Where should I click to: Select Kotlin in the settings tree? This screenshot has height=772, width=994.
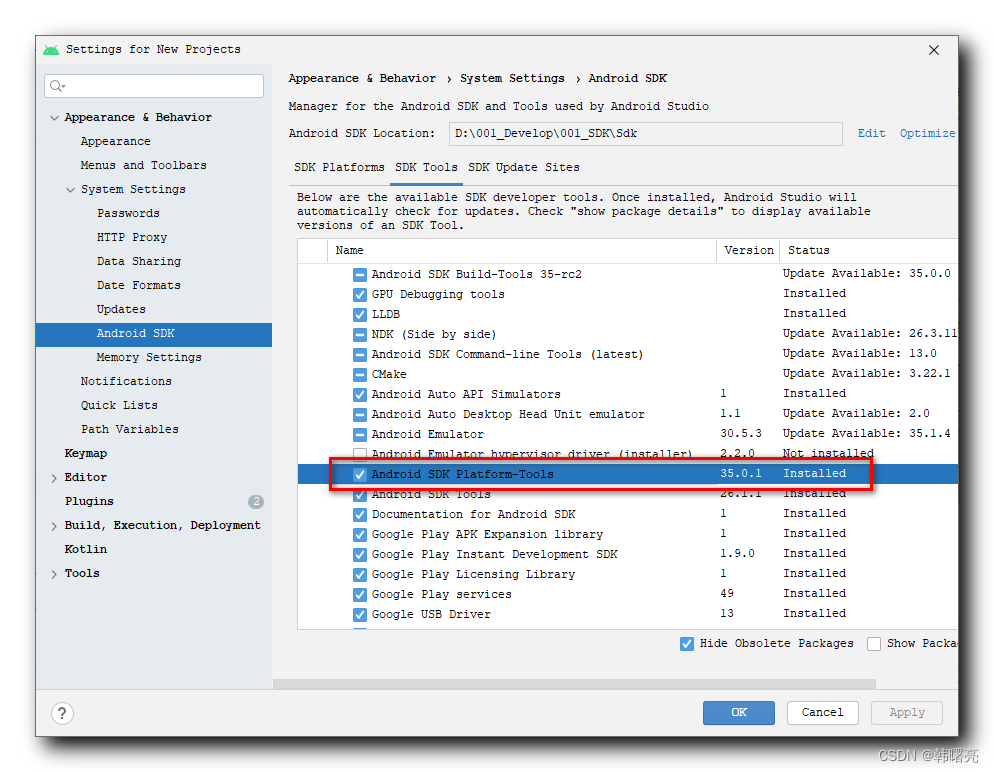coord(86,550)
